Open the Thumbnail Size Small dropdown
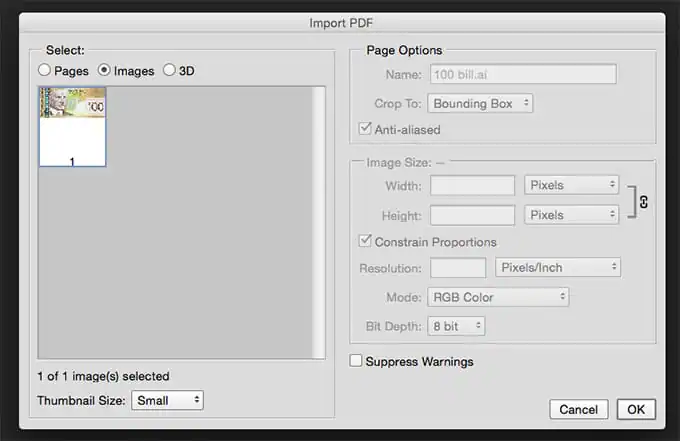 point(167,400)
